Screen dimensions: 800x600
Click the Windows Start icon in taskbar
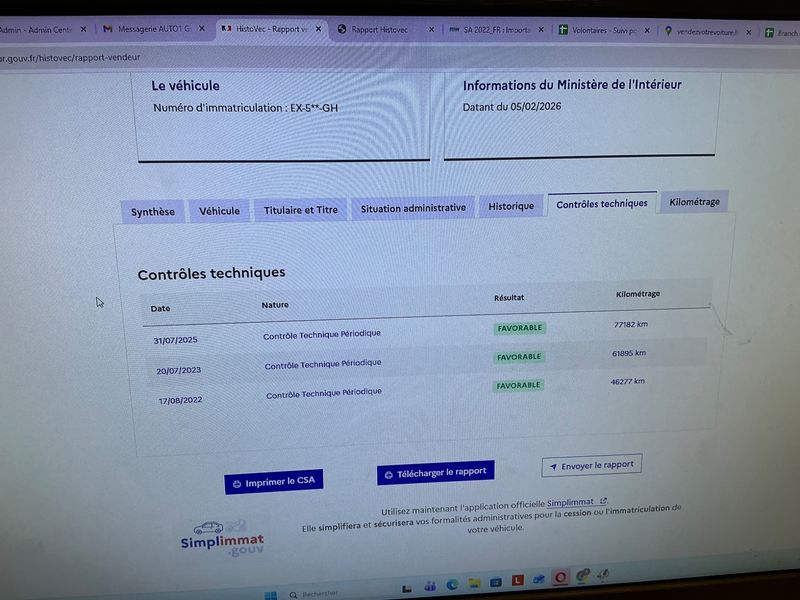(271, 595)
